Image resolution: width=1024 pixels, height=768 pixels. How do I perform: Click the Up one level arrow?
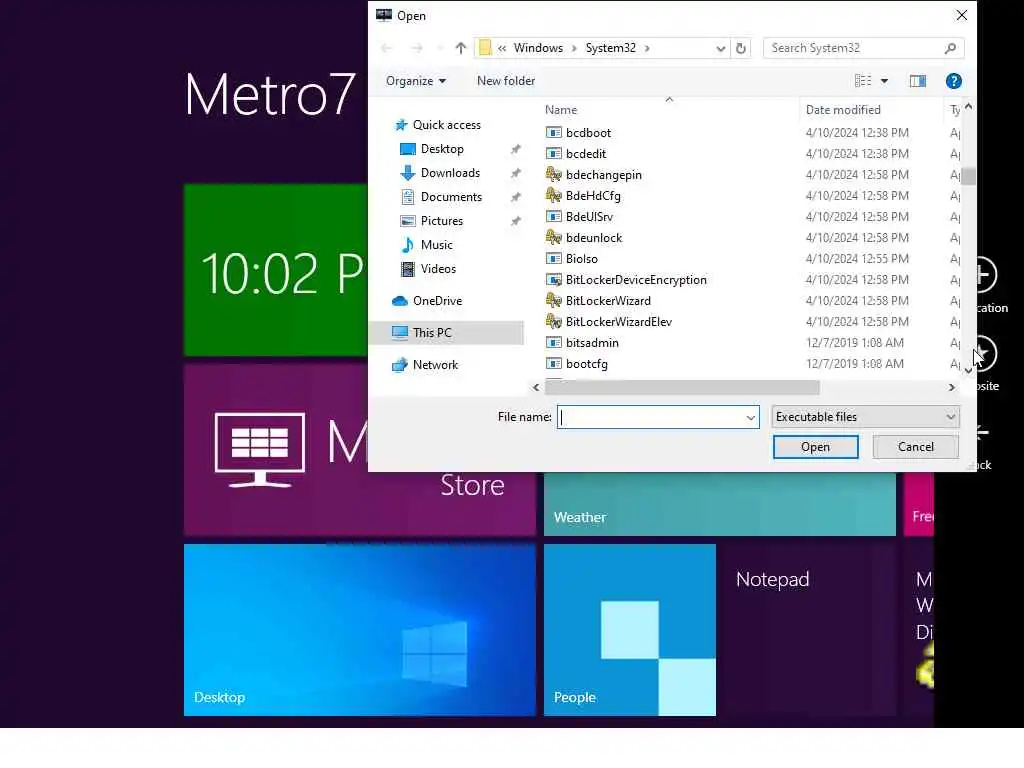[460, 48]
